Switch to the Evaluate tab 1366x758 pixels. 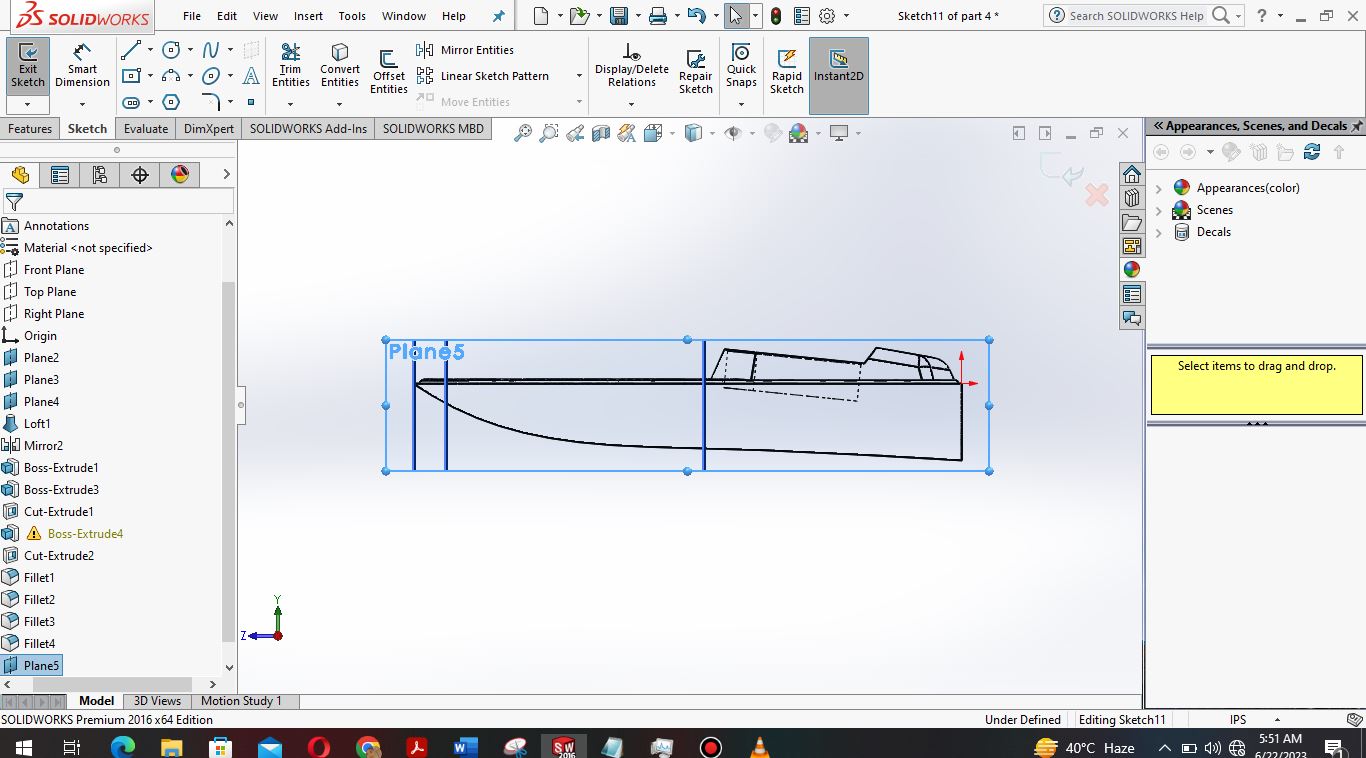146,129
